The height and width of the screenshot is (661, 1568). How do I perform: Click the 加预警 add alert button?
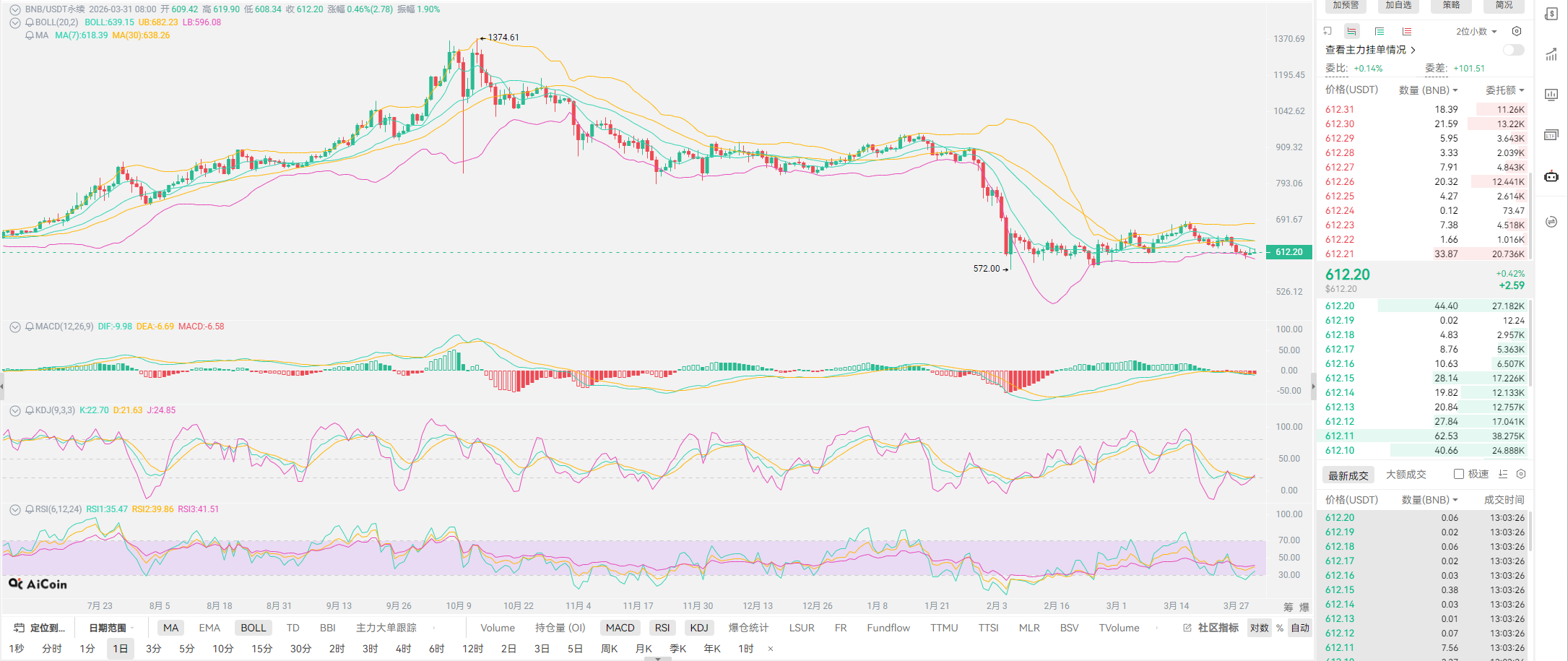[1346, 5]
